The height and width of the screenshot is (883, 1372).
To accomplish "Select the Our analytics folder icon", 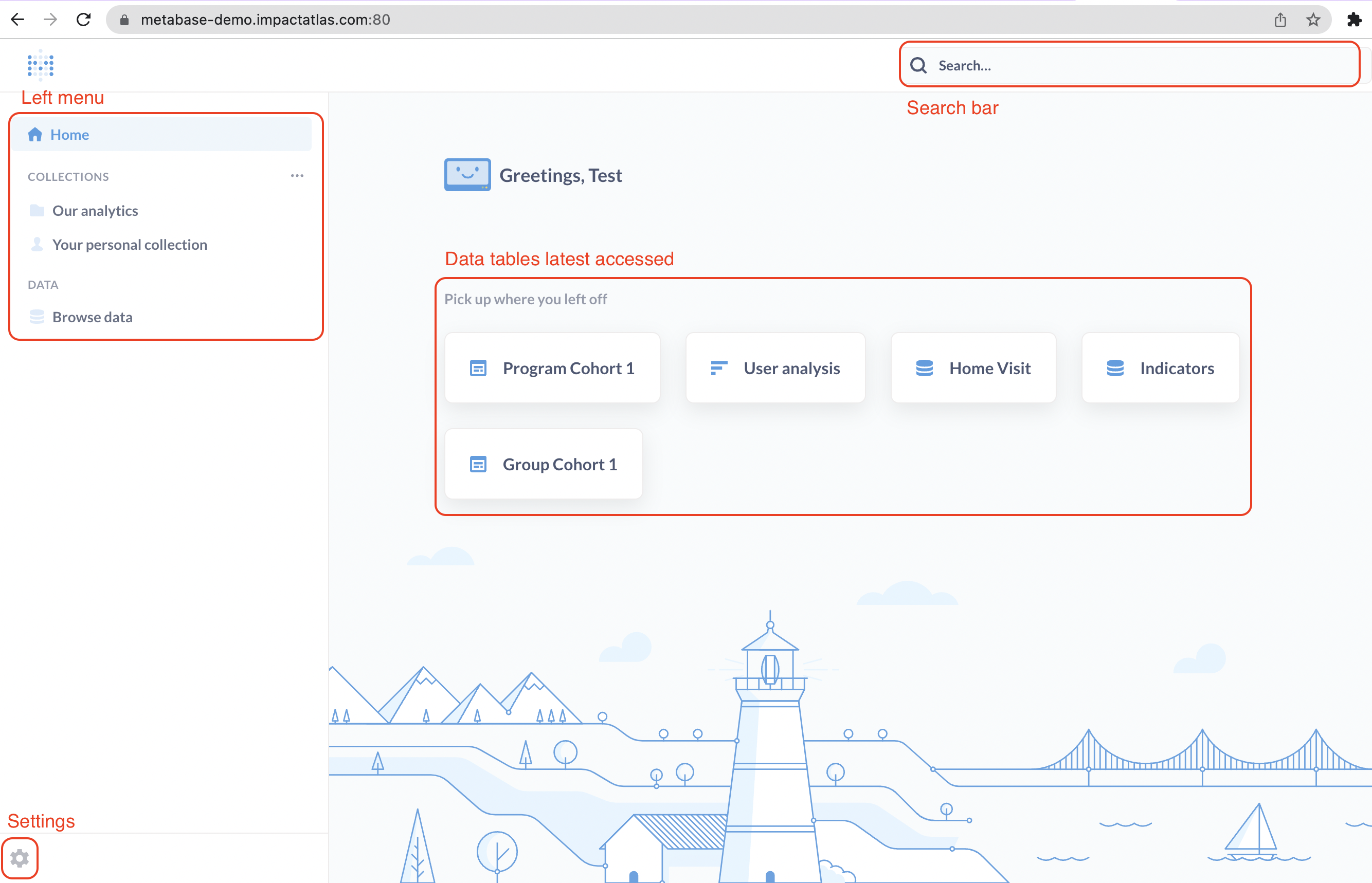I will [36, 210].
